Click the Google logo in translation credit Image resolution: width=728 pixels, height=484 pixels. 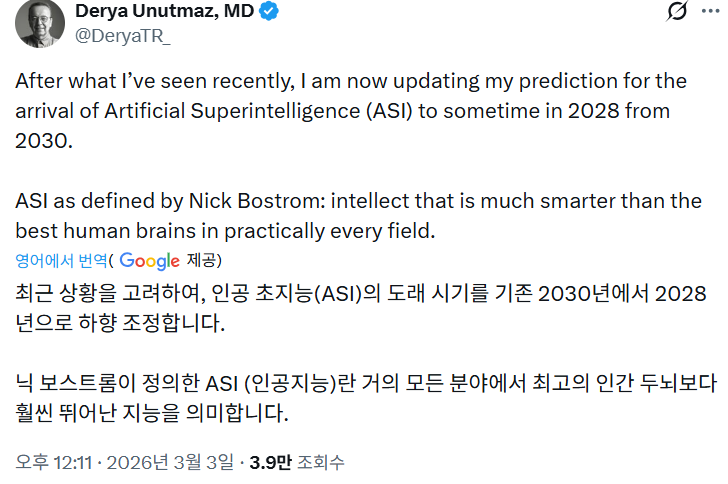pos(149,261)
